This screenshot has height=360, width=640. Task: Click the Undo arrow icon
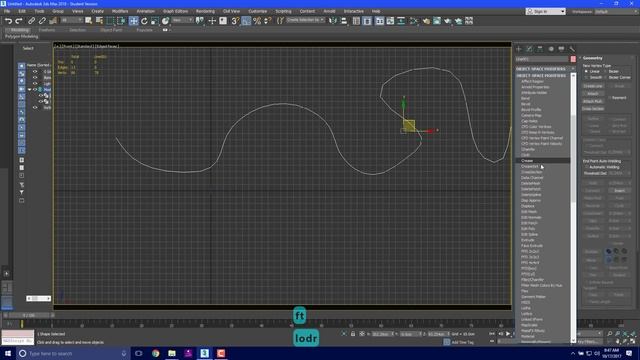(x=8, y=21)
